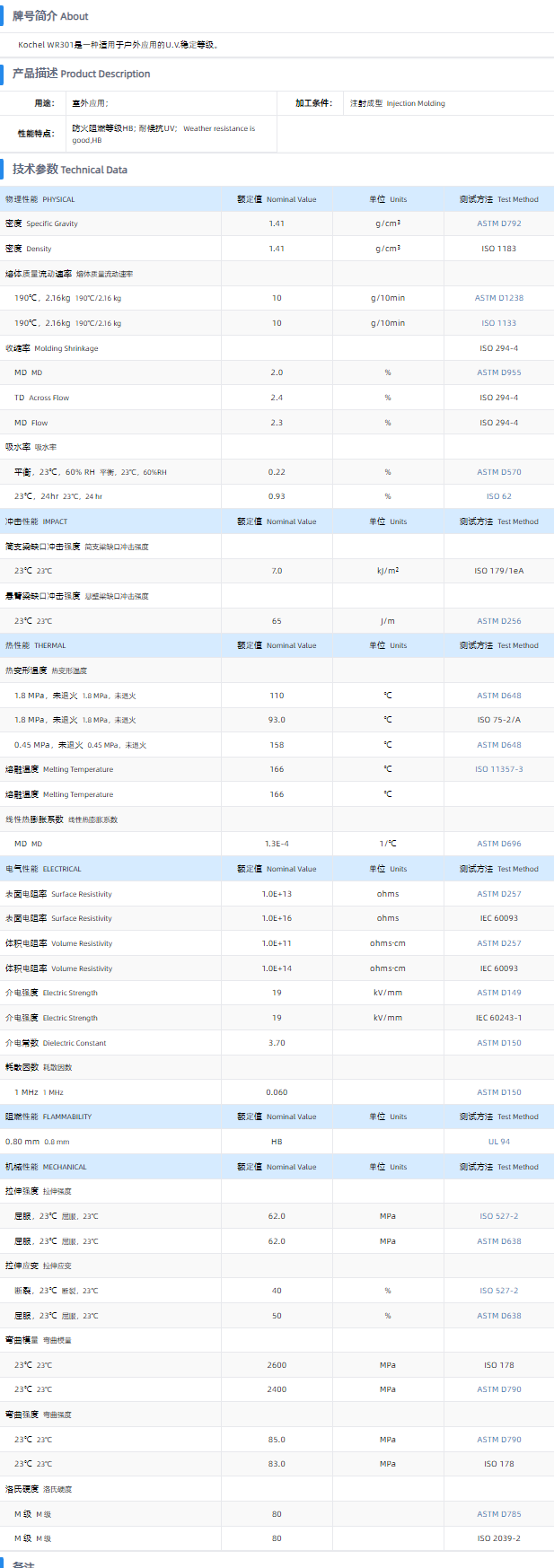
Task: Click the UL 94 flammability standard link
Action: point(498,1142)
